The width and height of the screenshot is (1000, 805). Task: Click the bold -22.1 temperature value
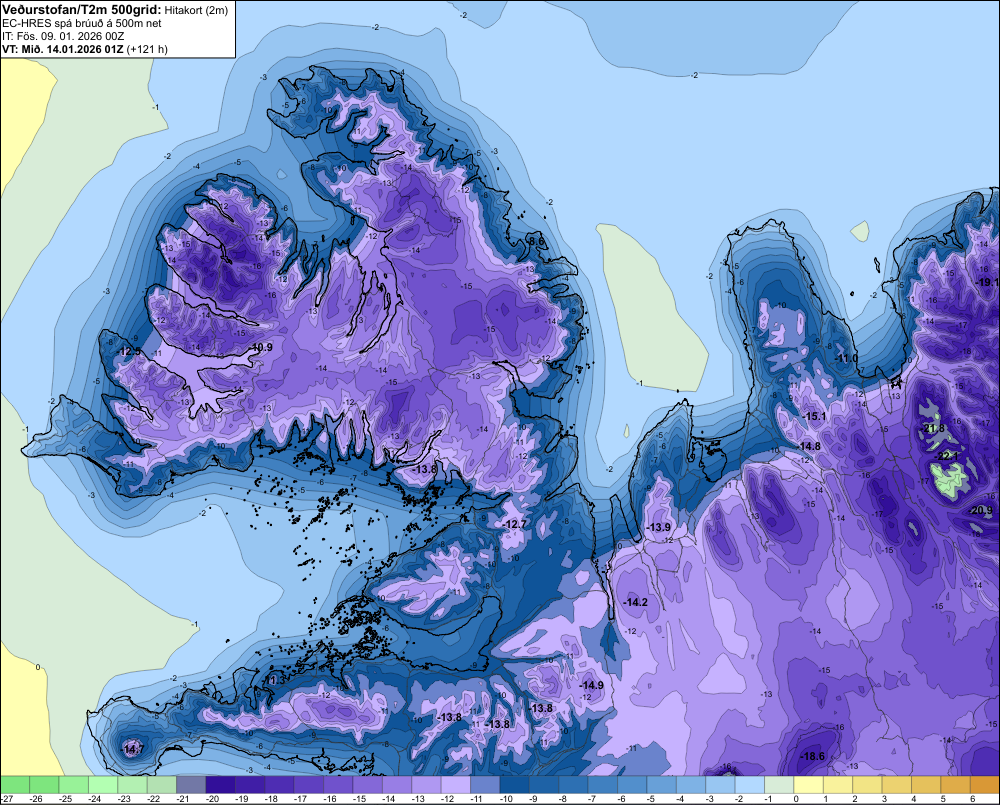click(x=948, y=456)
